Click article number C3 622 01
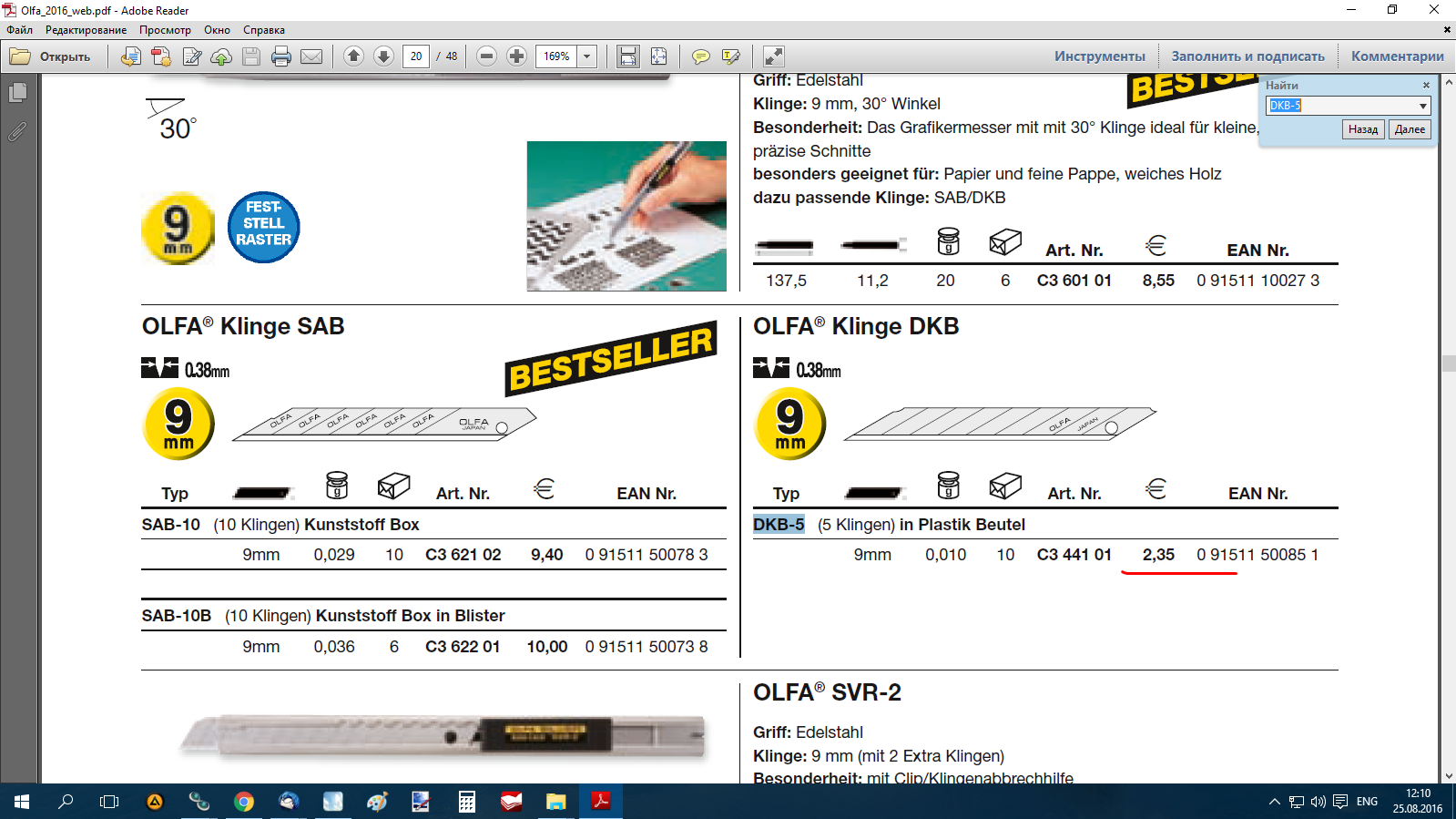 (463, 647)
